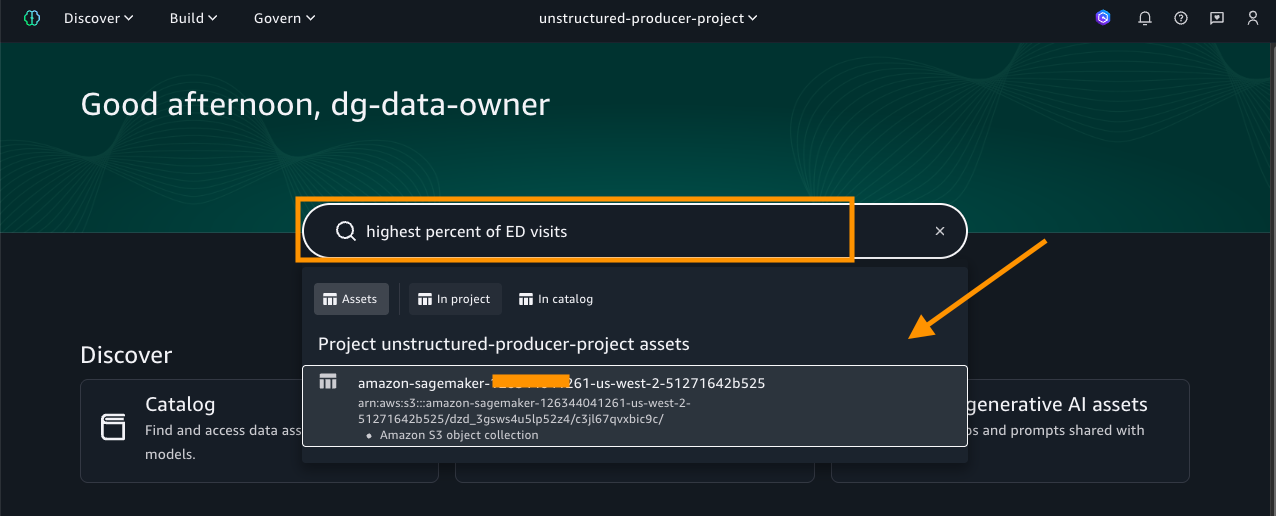Expand the Govern menu
The height and width of the screenshot is (516, 1276).
point(284,18)
